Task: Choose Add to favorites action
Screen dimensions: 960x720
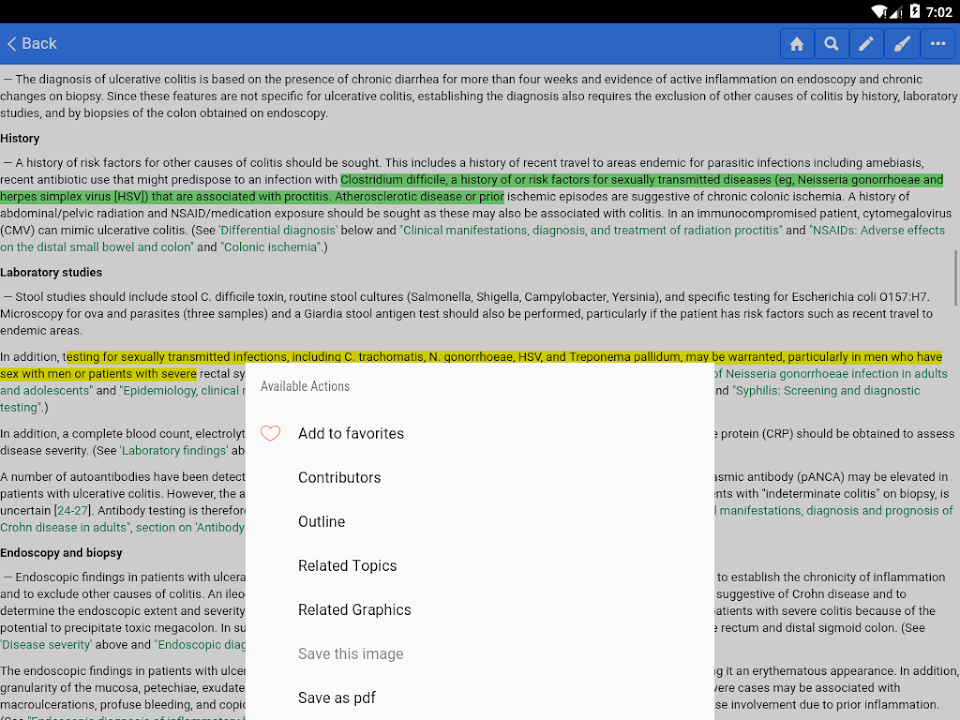Action: [x=351, y=434]
